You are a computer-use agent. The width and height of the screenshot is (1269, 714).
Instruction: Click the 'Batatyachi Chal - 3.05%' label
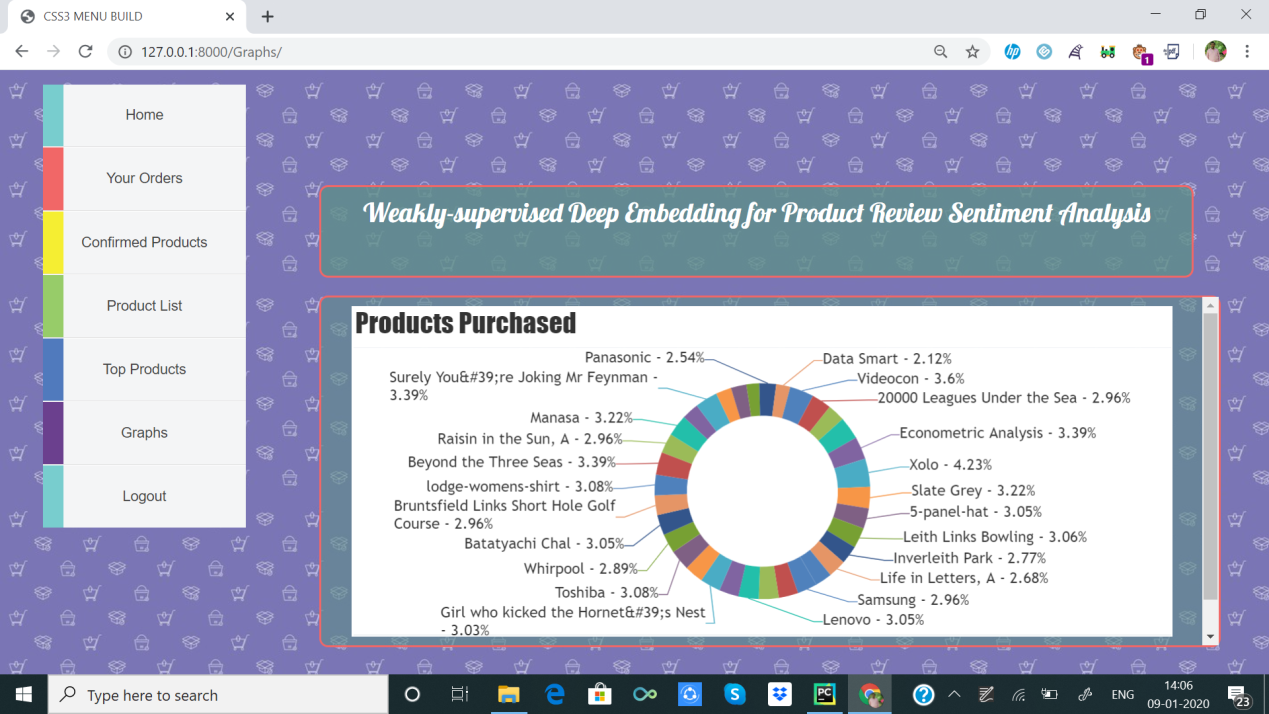(x=544, y=544)
